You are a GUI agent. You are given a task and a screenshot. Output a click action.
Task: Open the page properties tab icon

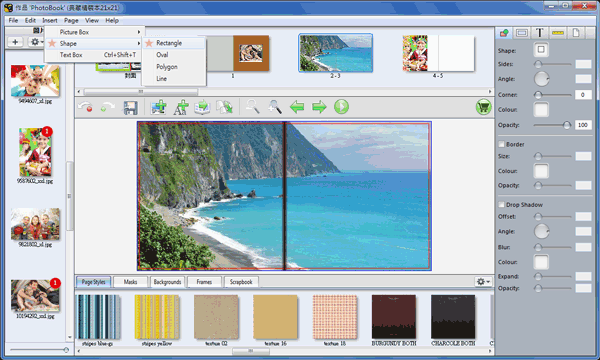[576, 33]
